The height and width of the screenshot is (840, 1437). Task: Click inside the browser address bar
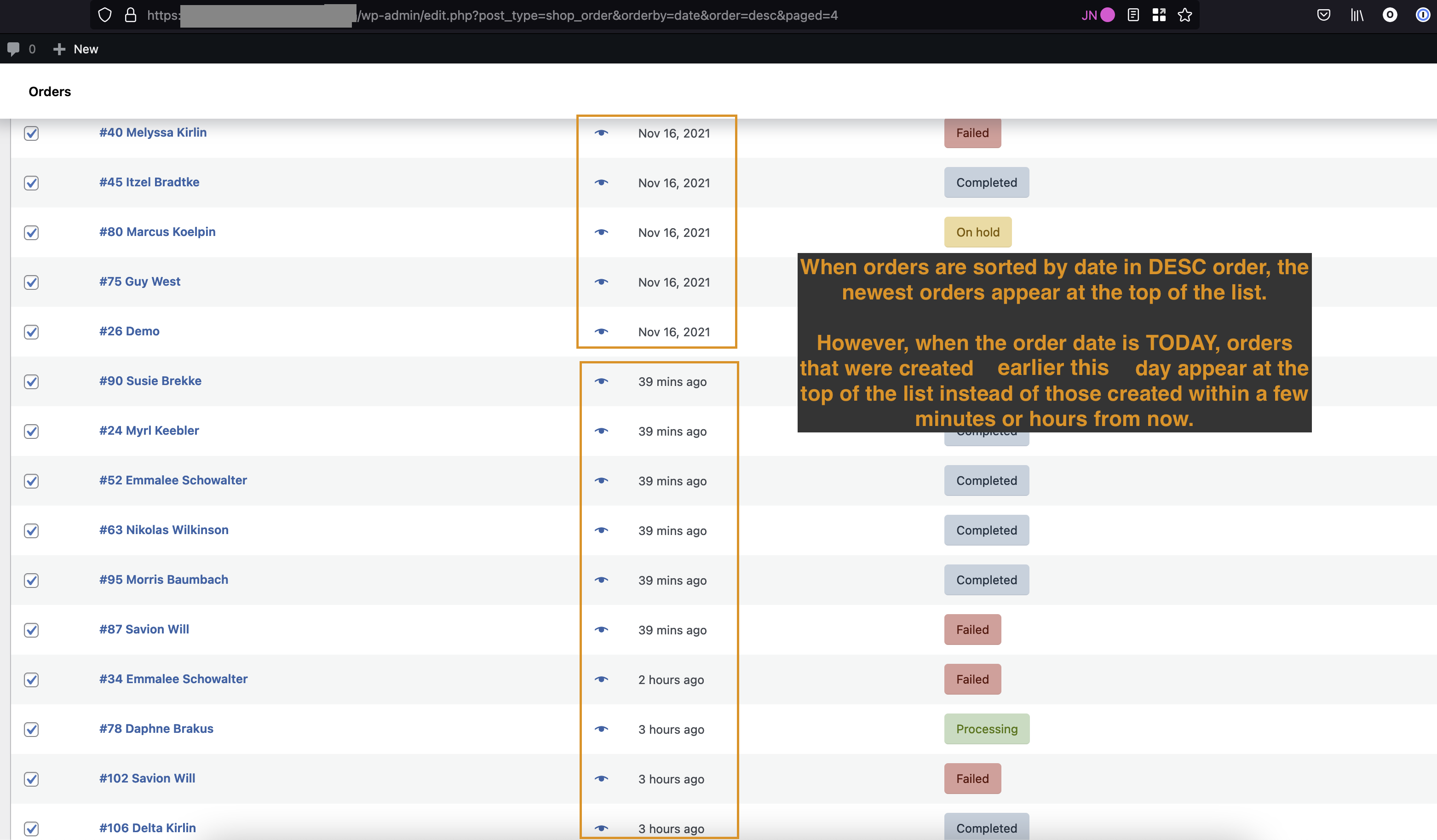tap(570, 15)
